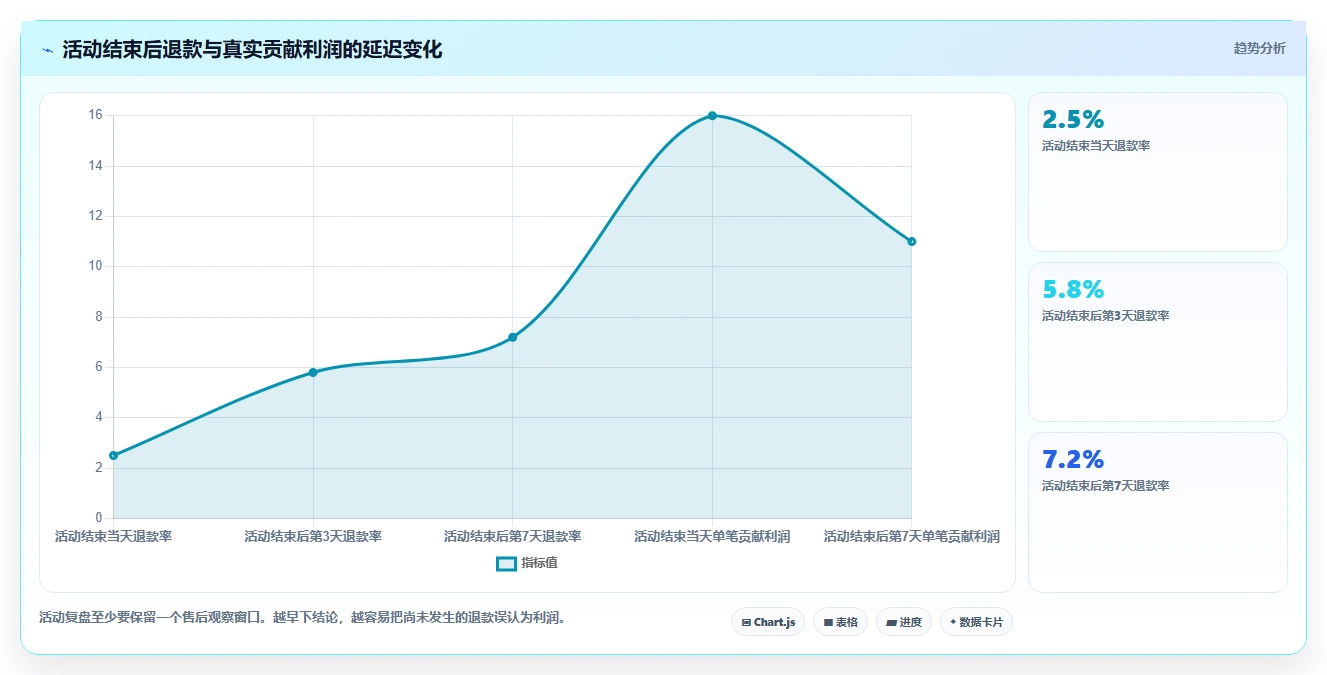Click the 数据卡片 sparkle icon
The width and height of the screenshot is (1327, 675).
953,622
